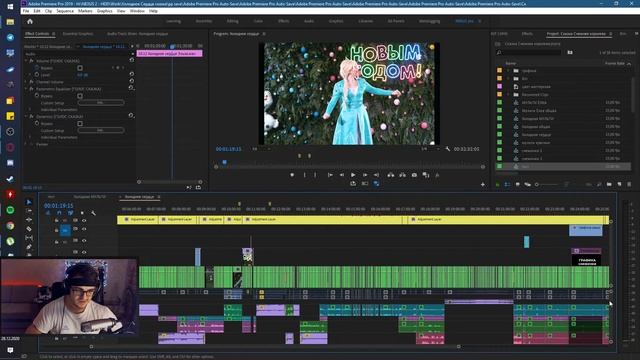Click the Extract button
The width and height of the screenshot is (640, 360).
[x=402, y=175]
